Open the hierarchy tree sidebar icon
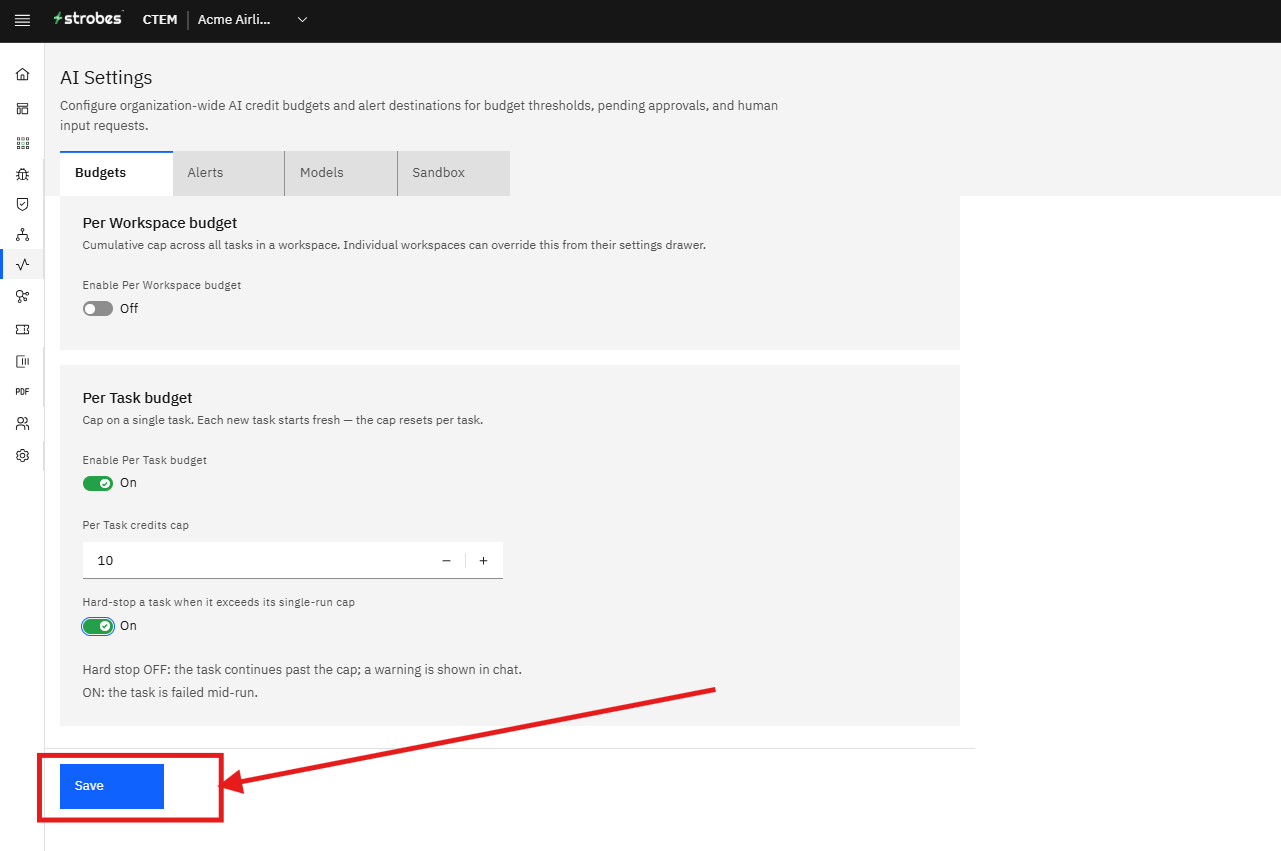This screenshot has height=851, width=1281. (22, 235)
